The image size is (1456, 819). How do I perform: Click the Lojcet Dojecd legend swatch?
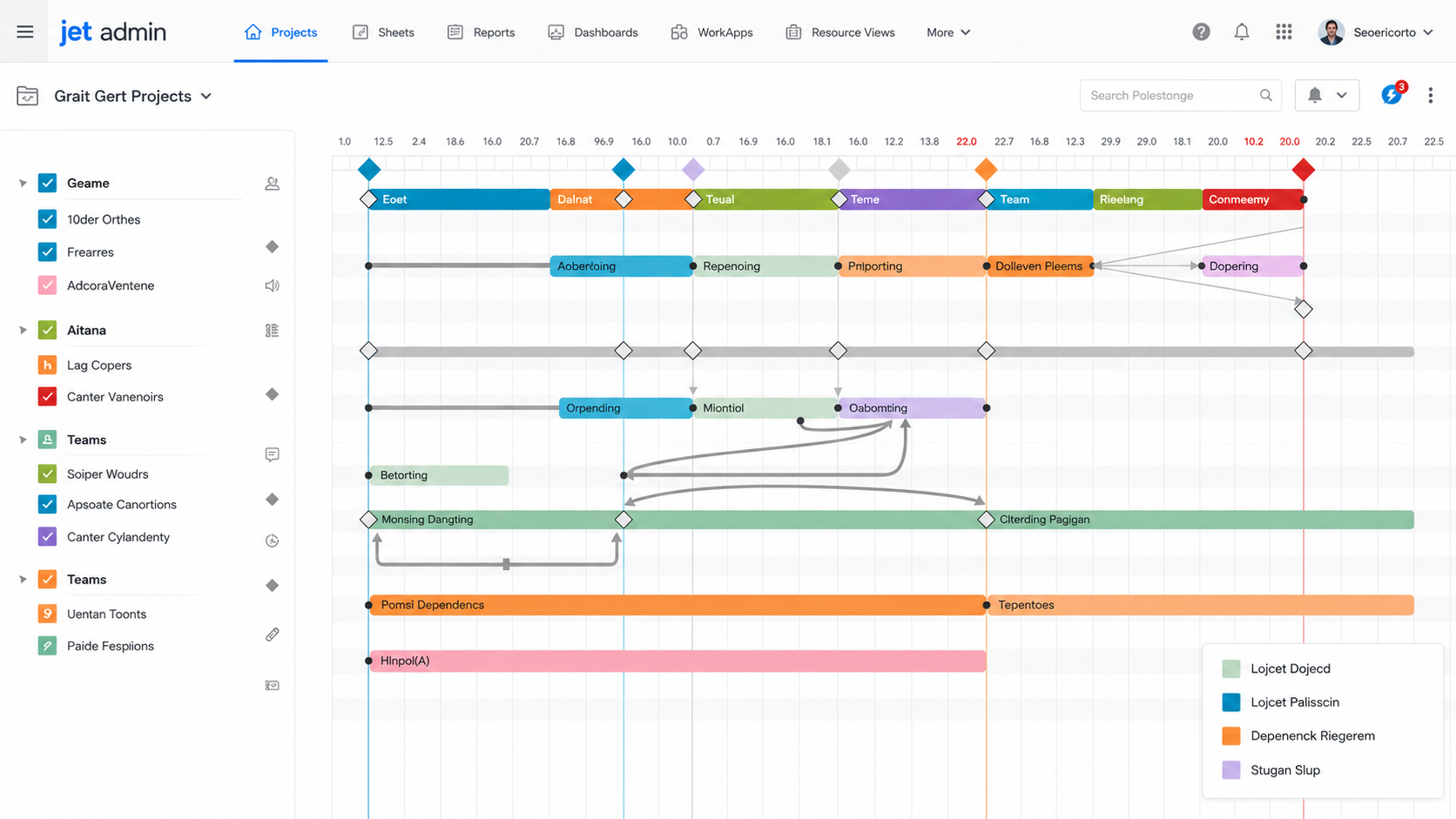(1231, 668)
